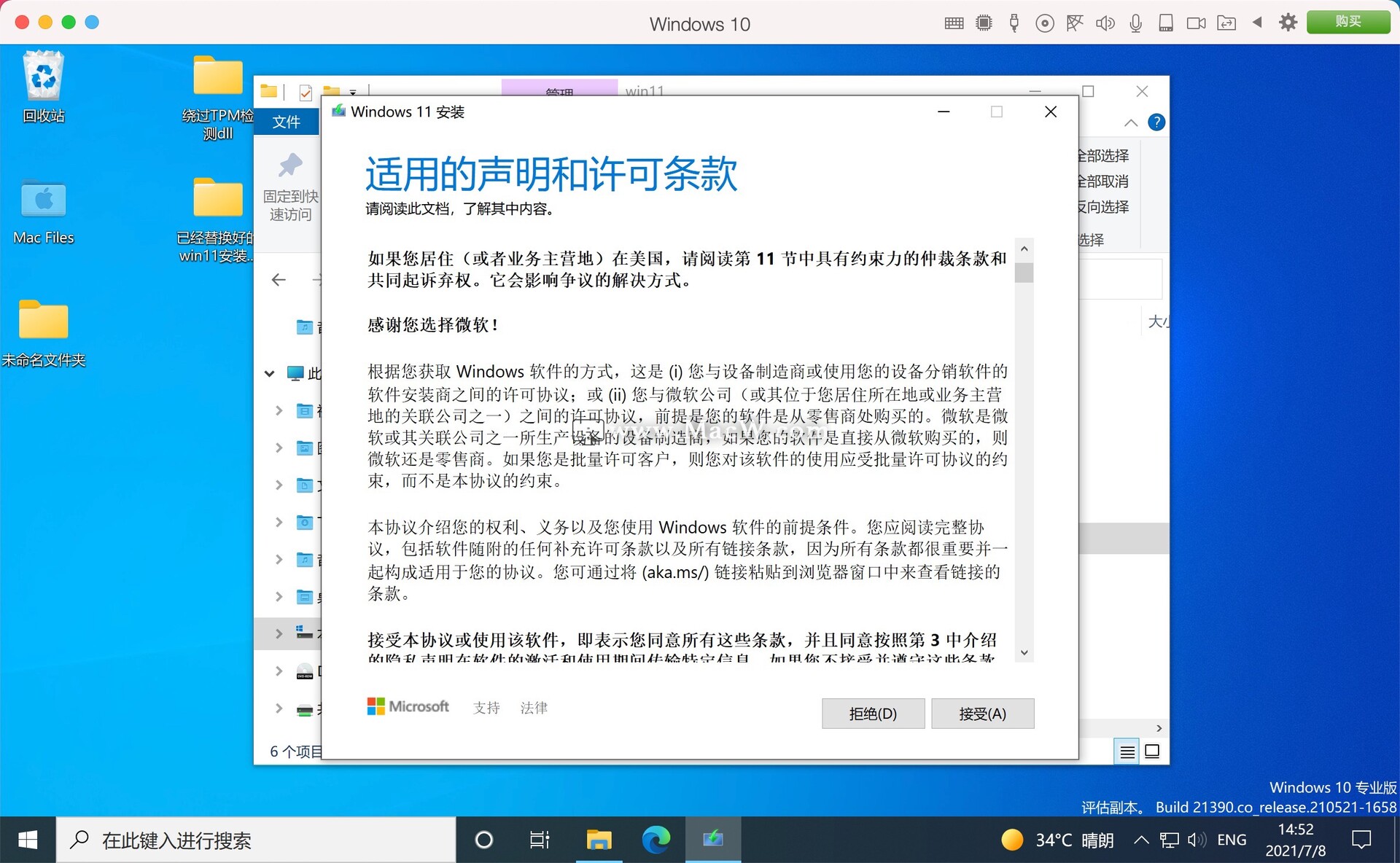Open the Legal (法律) link

click(x=534, y=708)
